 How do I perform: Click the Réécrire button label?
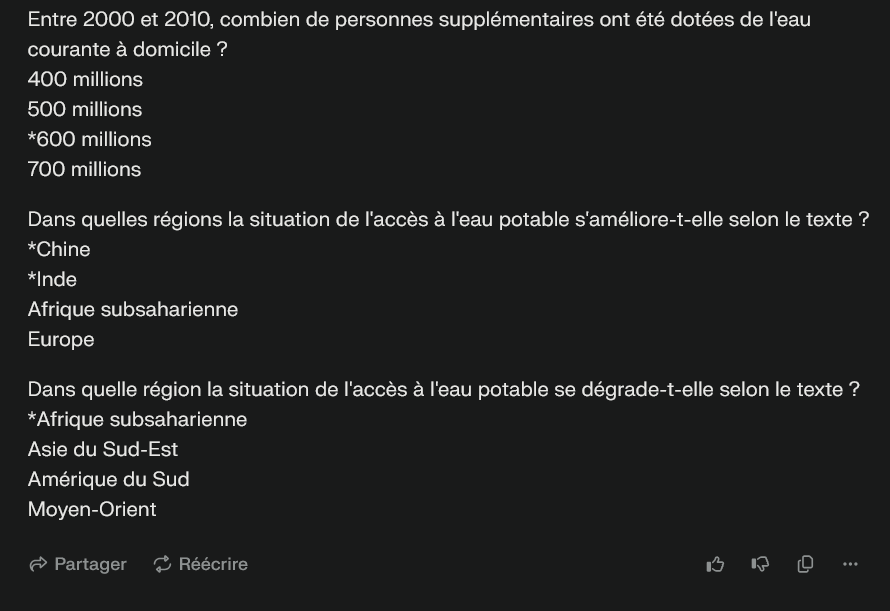(x=213, y=564)
